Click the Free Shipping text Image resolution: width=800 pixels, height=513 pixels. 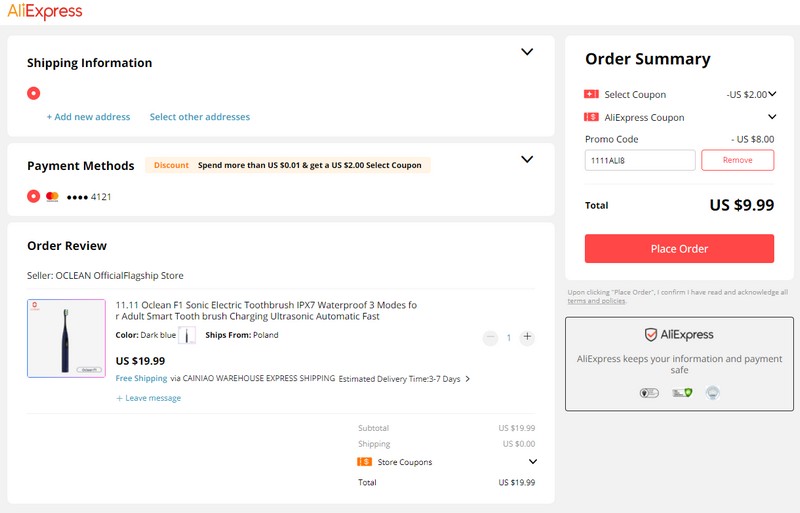[x=141, y=378]
